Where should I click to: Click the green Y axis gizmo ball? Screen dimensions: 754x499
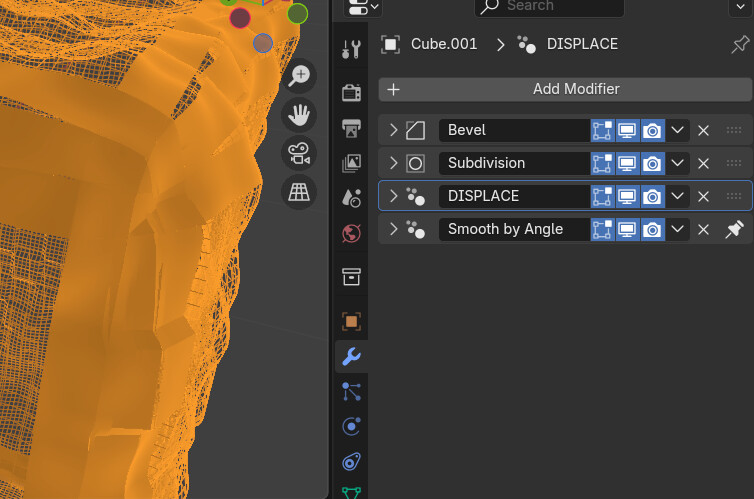coord(298,13)
